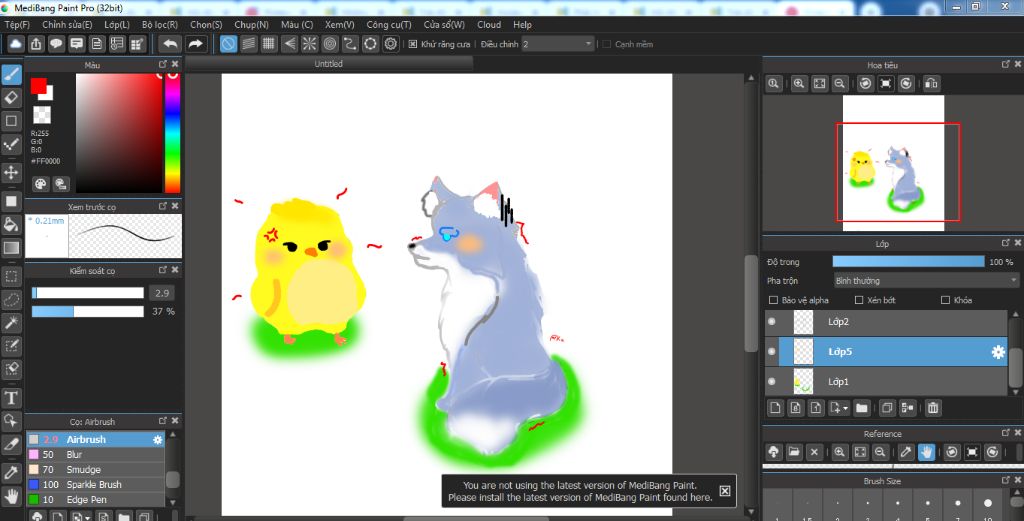The width and height of the screenshot is (1024, 521).
Task: Add a new layer folder
Action: [862, 408]
